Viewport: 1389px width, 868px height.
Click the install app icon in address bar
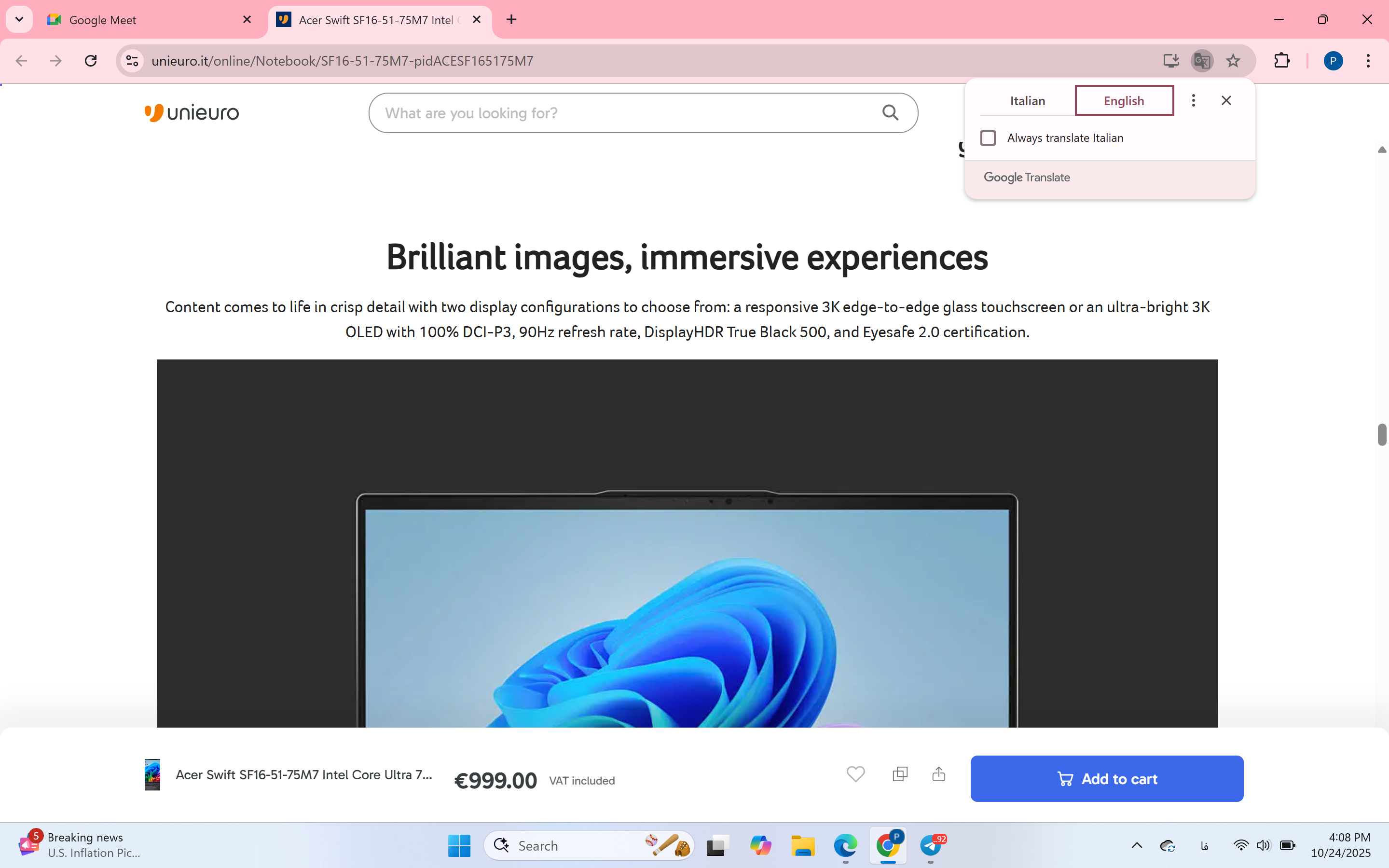pyautogui.click(x=1170, y=61)
